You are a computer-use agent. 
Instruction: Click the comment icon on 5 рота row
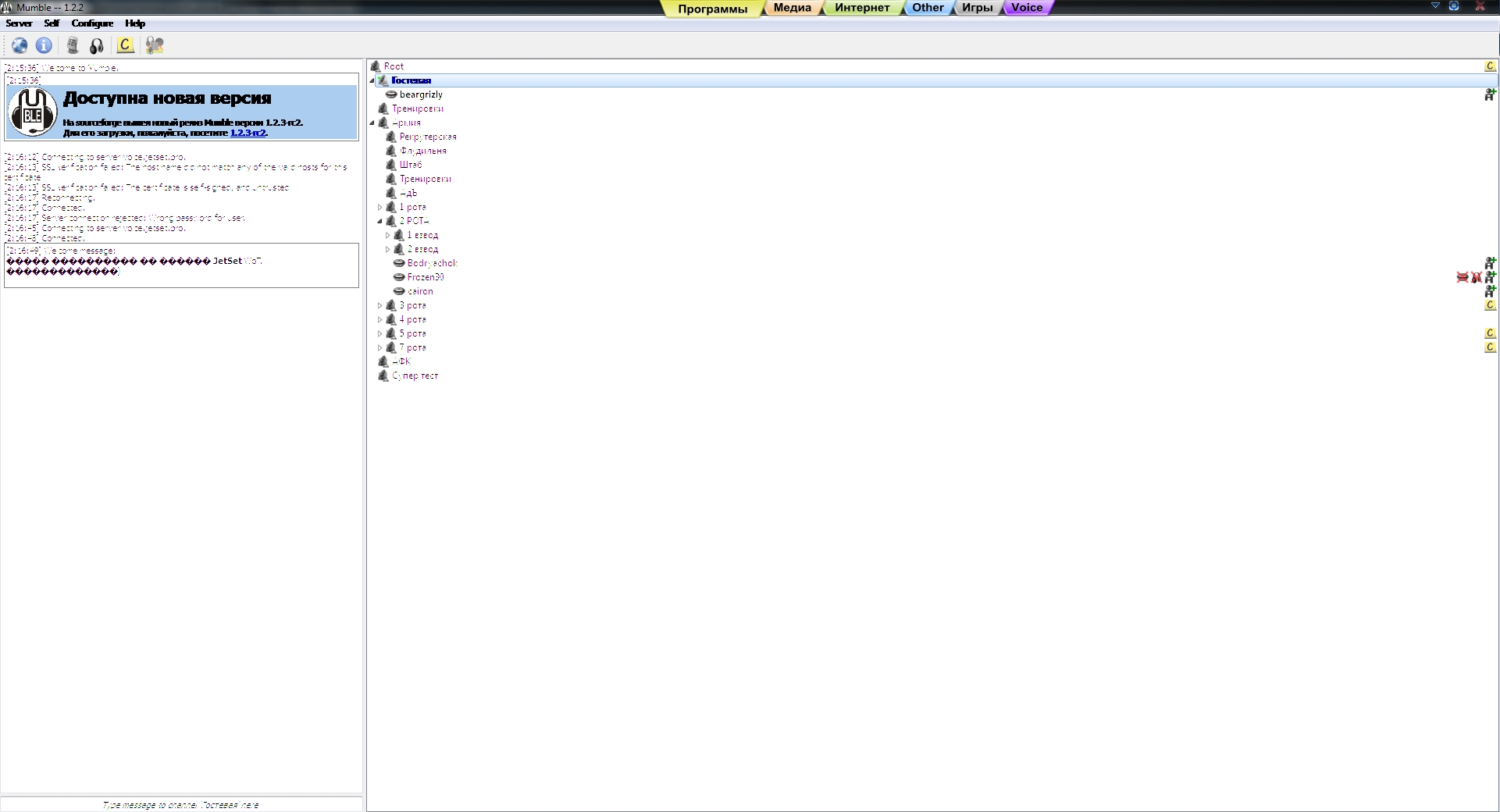point(1490,333)
